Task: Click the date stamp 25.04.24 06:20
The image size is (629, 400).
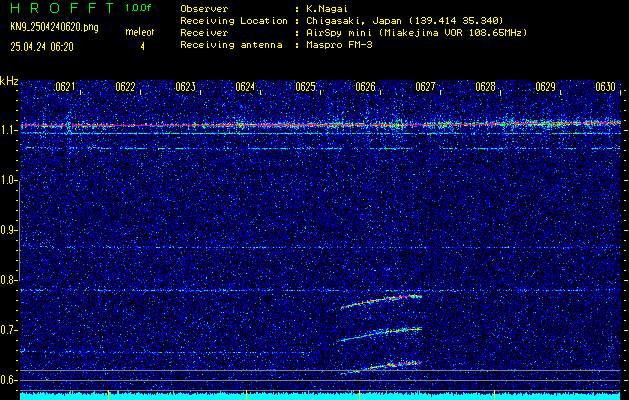Action: 42,47
